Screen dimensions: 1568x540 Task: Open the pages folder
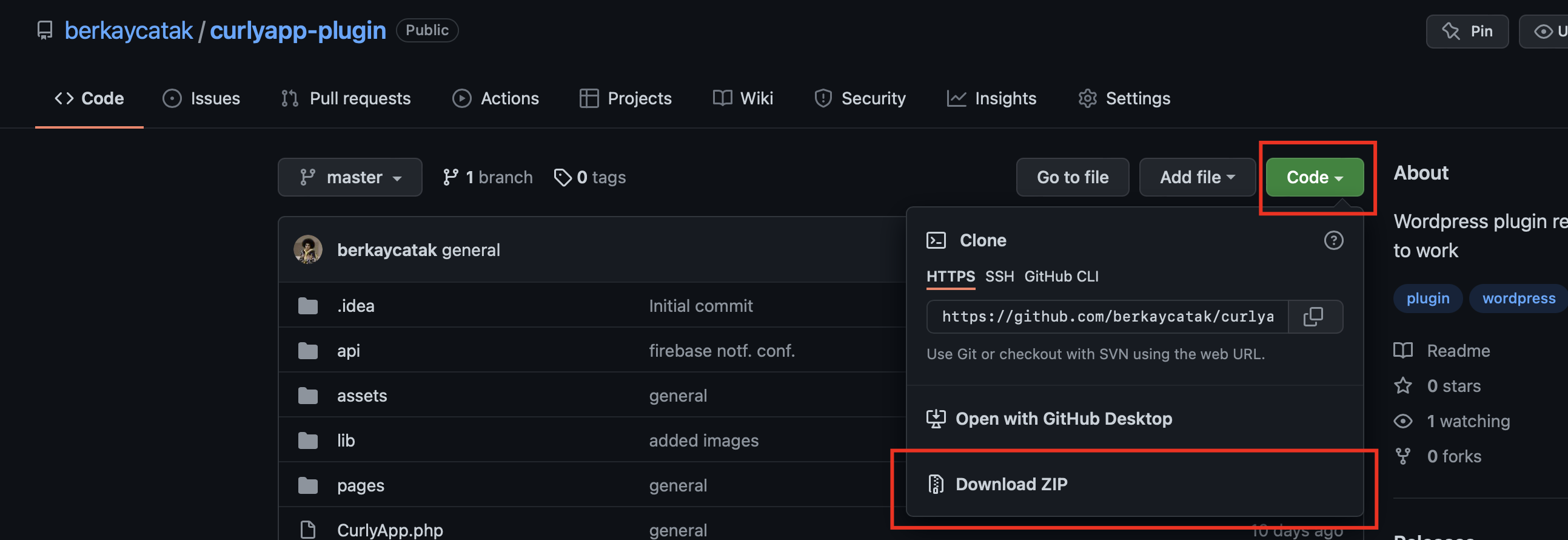(360, 486)
